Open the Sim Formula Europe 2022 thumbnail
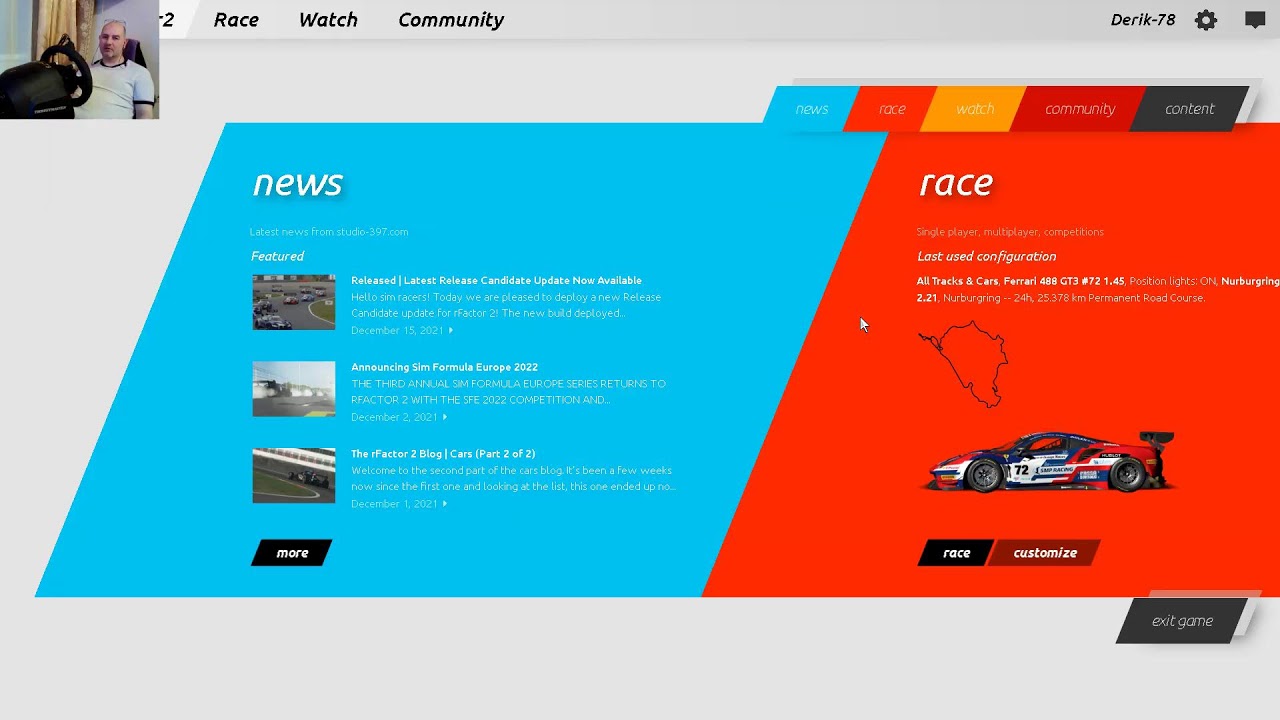 coord(294,389)
